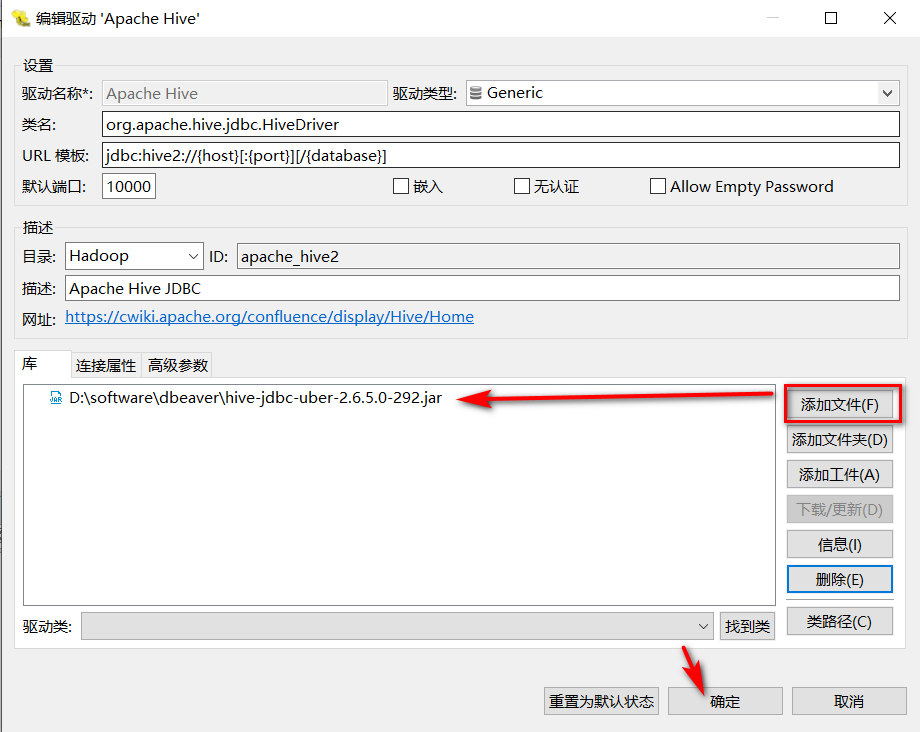Viewport: 920px width, 732px height.
Task: Click the 类名 input field
Action: (x=500, y=124)
